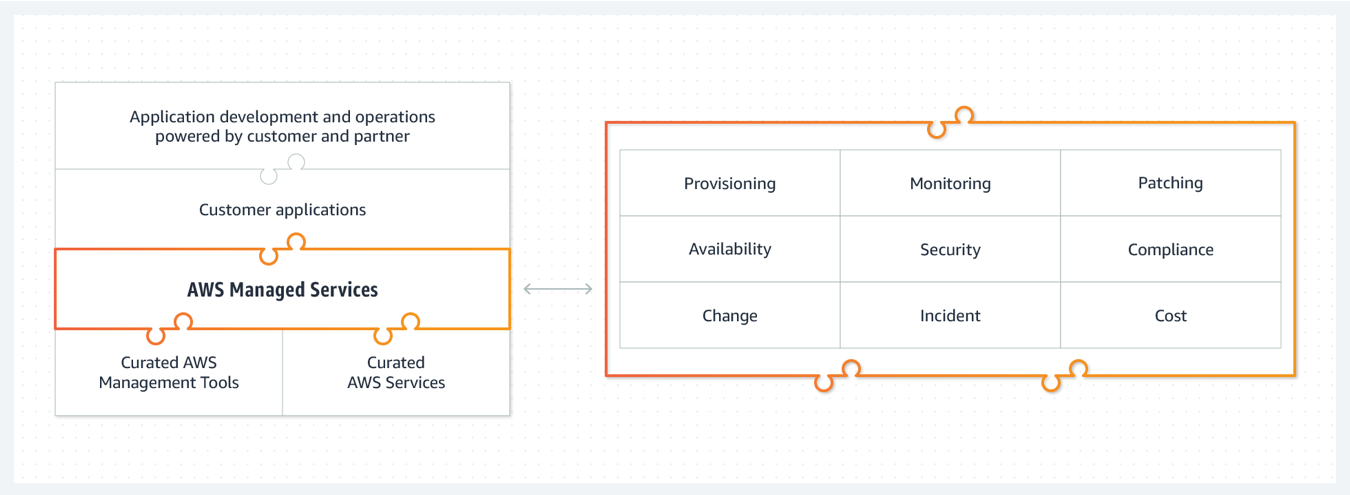Screen dimensions: 1350x495
Task: Select the Compliance cell
Action: pos(1170,249)
